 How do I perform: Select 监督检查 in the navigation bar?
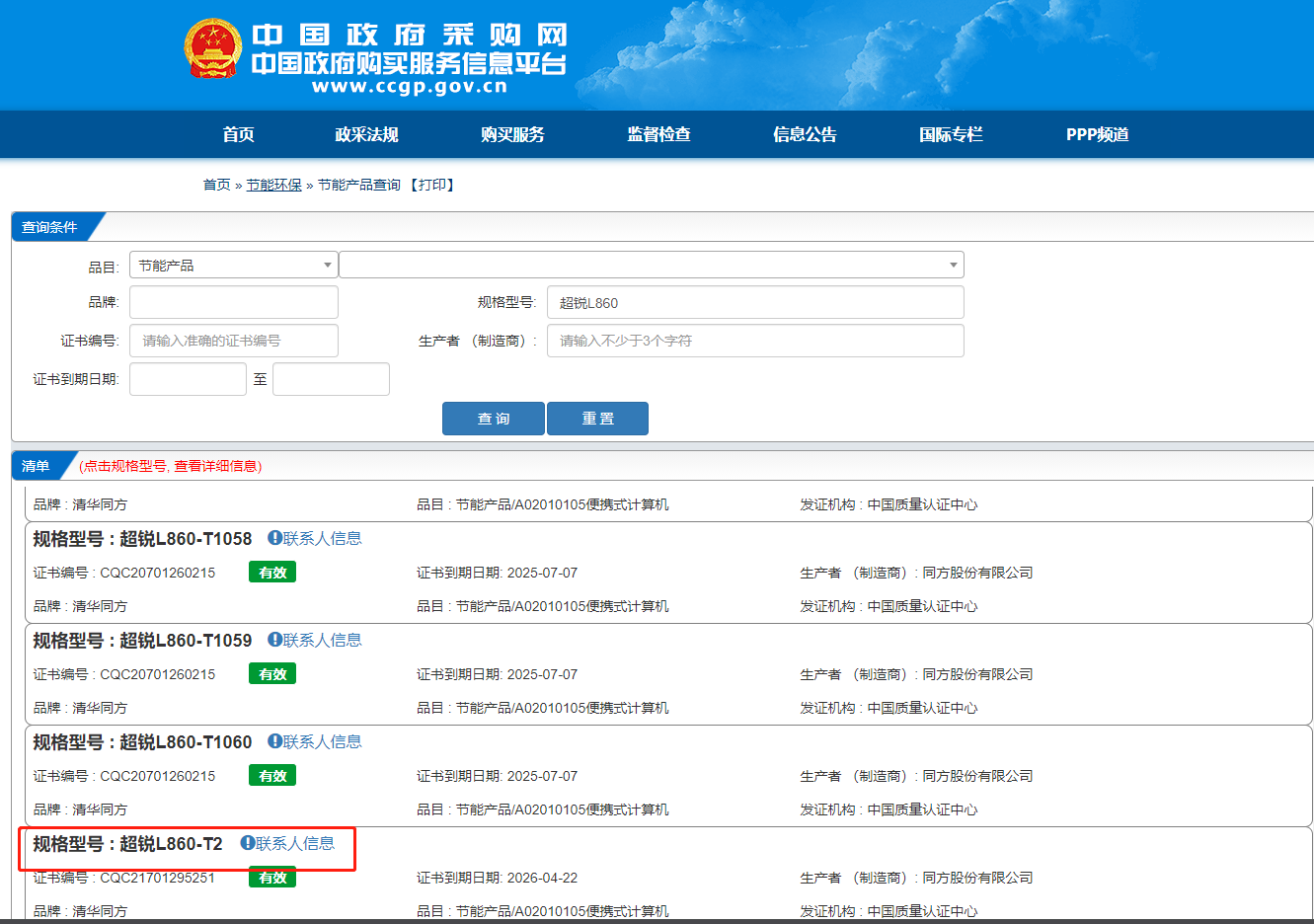[x=658, y=134]
